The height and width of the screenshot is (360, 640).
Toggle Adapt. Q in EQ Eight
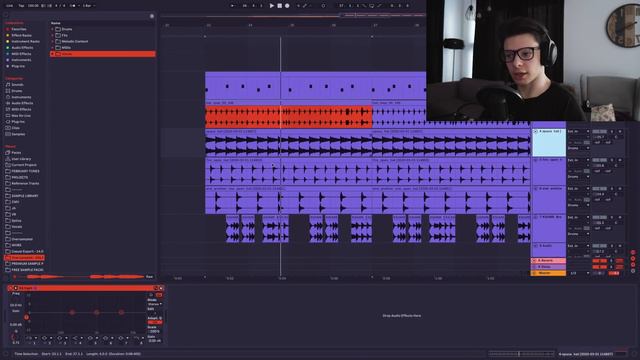point(155,322)
